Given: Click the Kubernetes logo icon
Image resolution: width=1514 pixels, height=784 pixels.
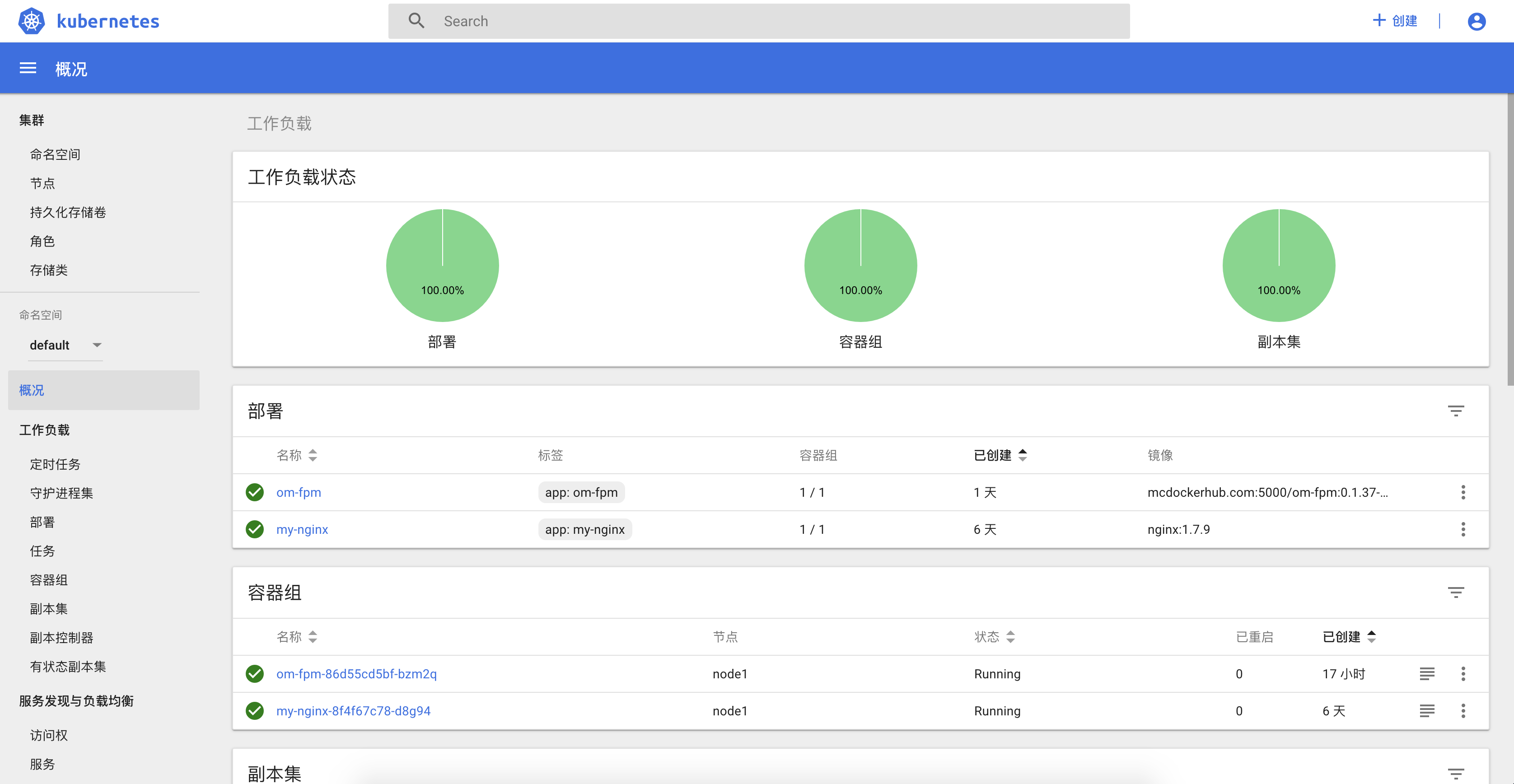Looking at the screenshot, I should click(x=32, y=21).
